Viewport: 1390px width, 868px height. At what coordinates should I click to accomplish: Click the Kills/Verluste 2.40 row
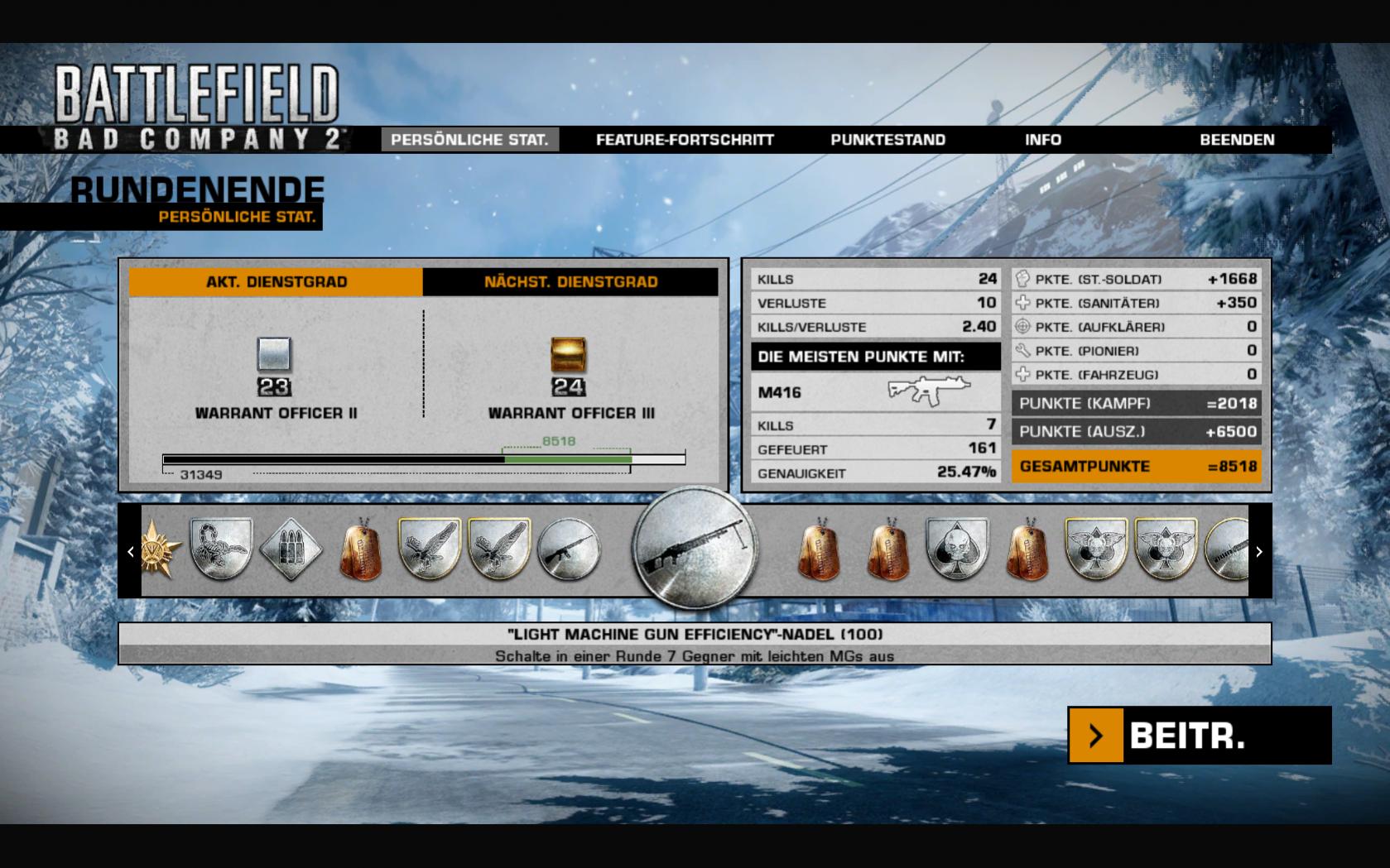pyautogui.click(x=876, y=326)
